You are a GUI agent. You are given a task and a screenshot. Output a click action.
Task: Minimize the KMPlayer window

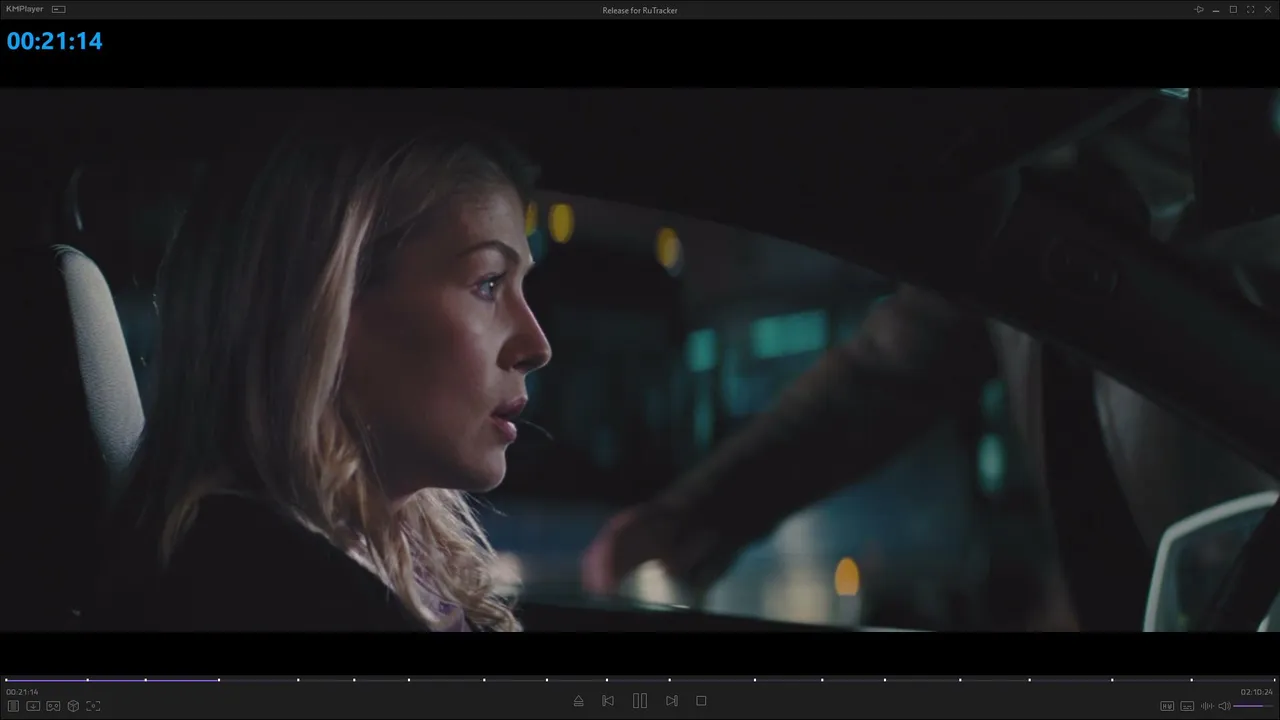(1216, 9)
